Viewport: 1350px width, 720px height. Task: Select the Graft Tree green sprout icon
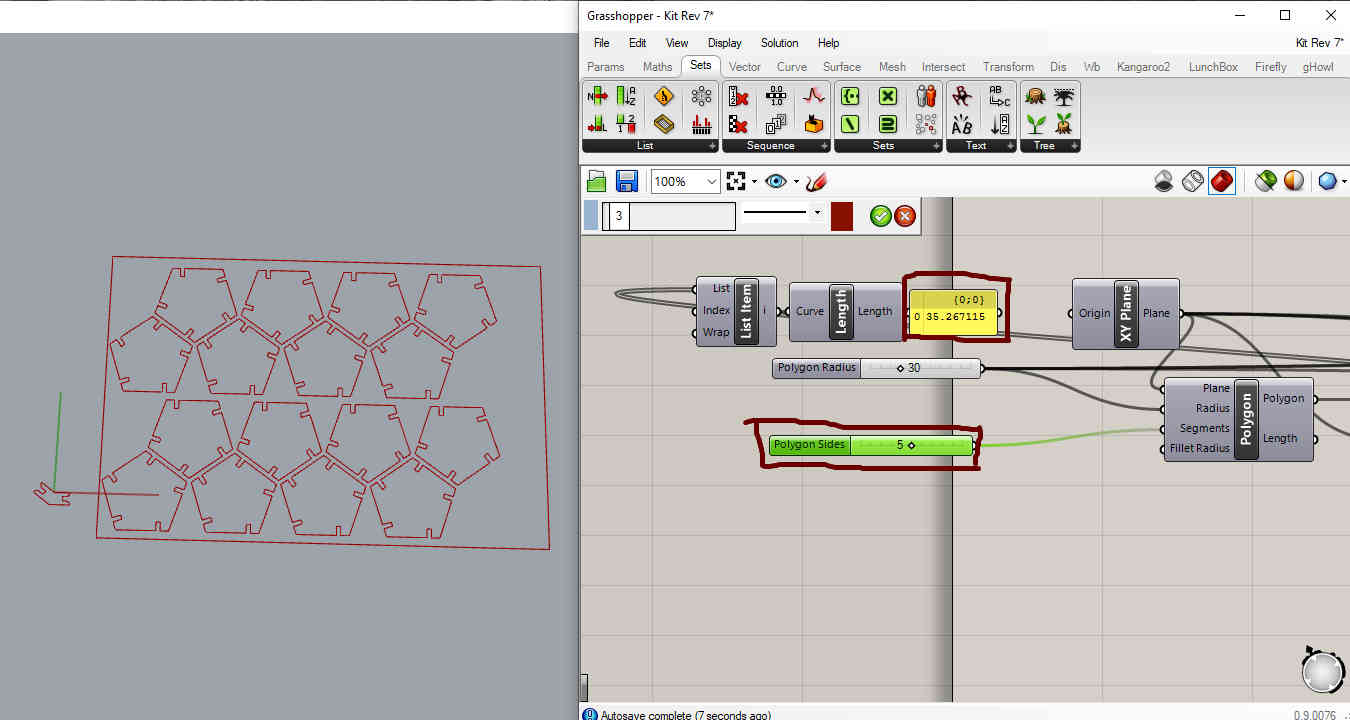[1036, 124]
